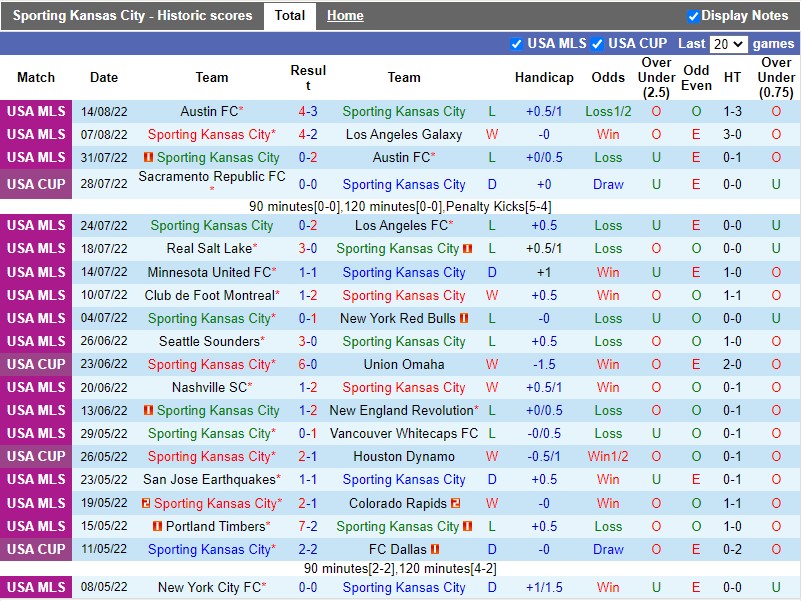Click the red card icon next to New York Red Bulls
The height and width of the screenshot is (601, 801).
pyautogui.click(x=464, y=318)
